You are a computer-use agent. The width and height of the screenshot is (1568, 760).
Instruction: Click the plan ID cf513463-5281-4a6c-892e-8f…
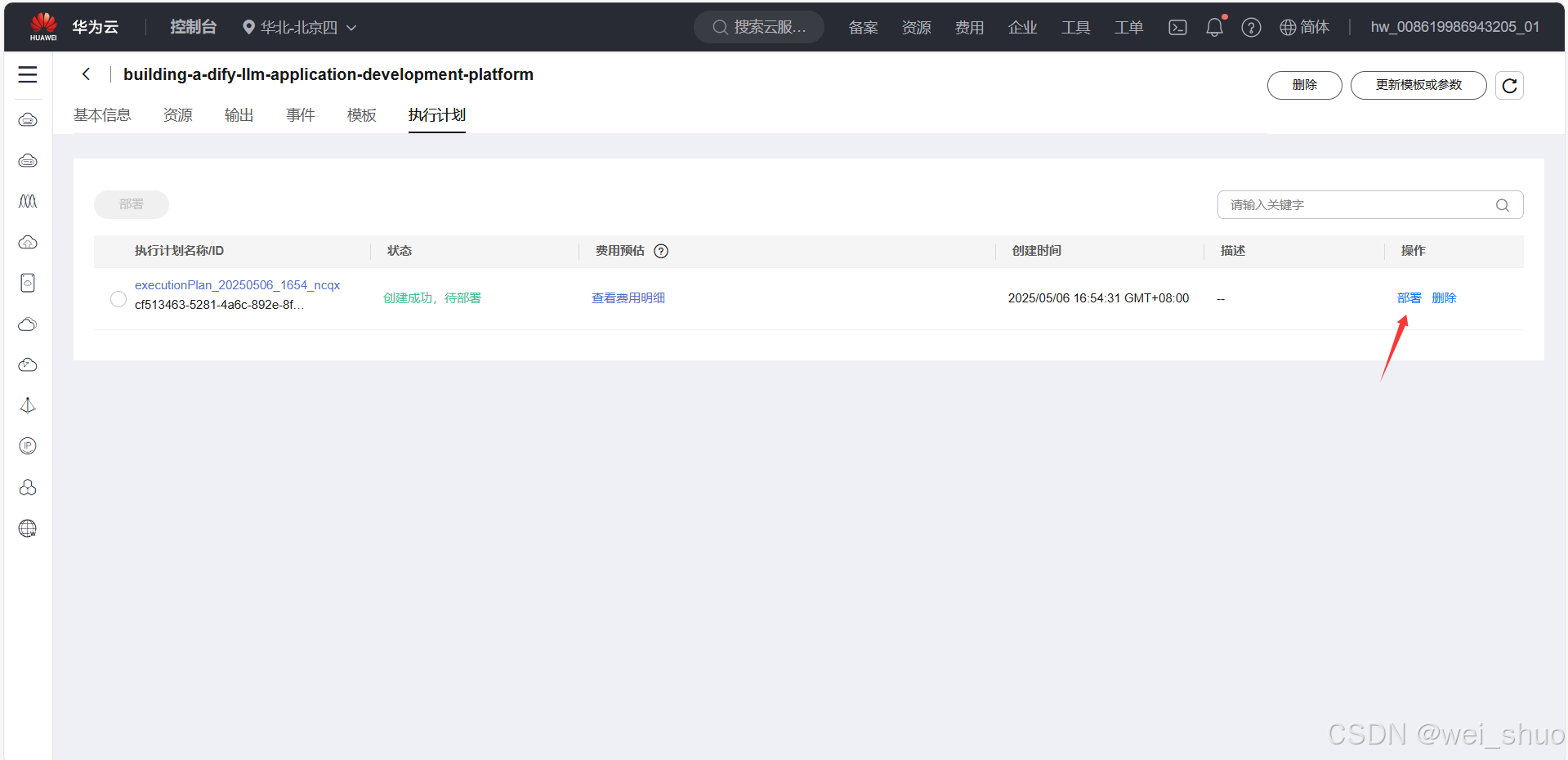point(219,305)
